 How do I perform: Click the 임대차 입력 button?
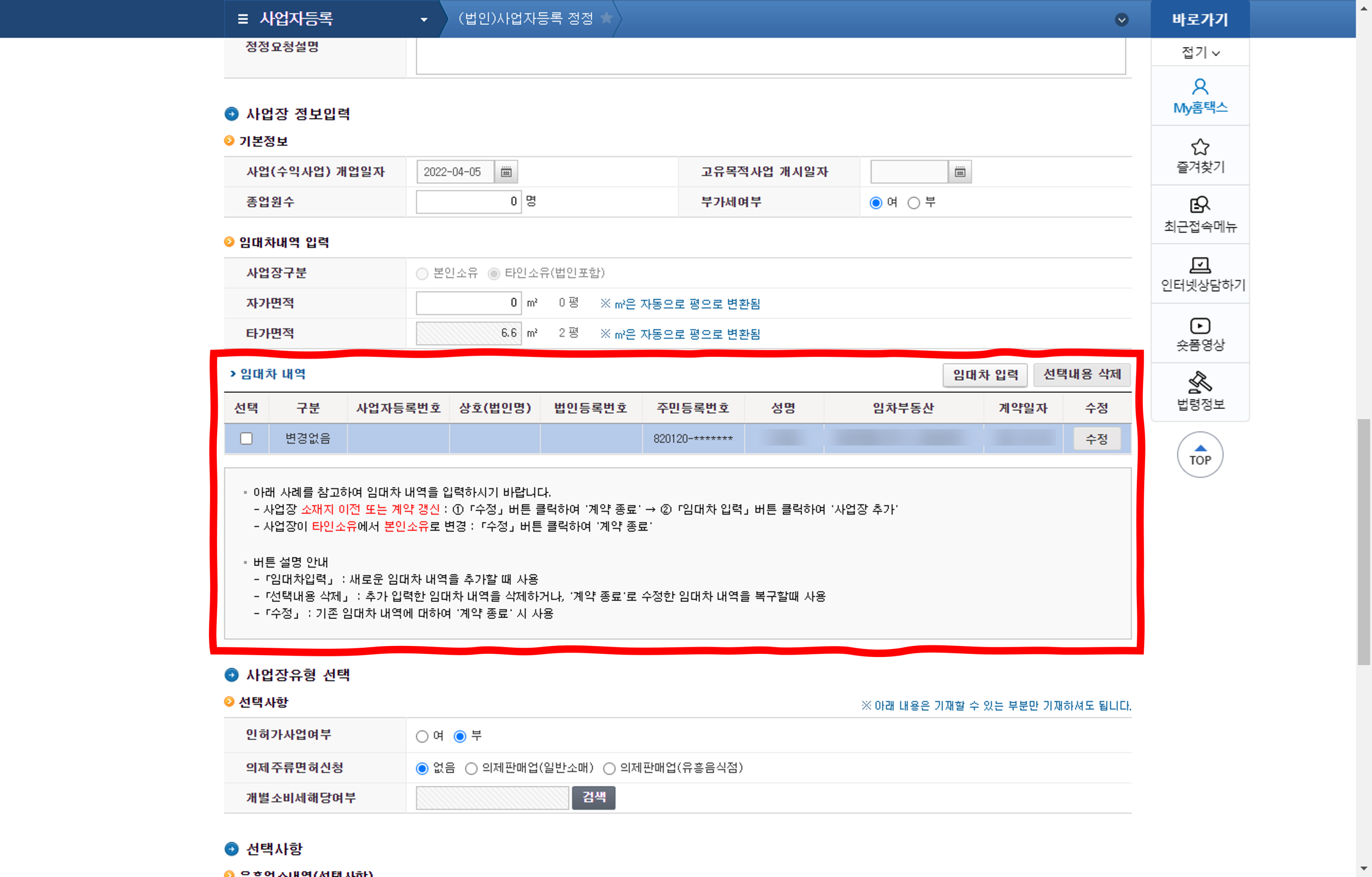click(x=985, y=375)
